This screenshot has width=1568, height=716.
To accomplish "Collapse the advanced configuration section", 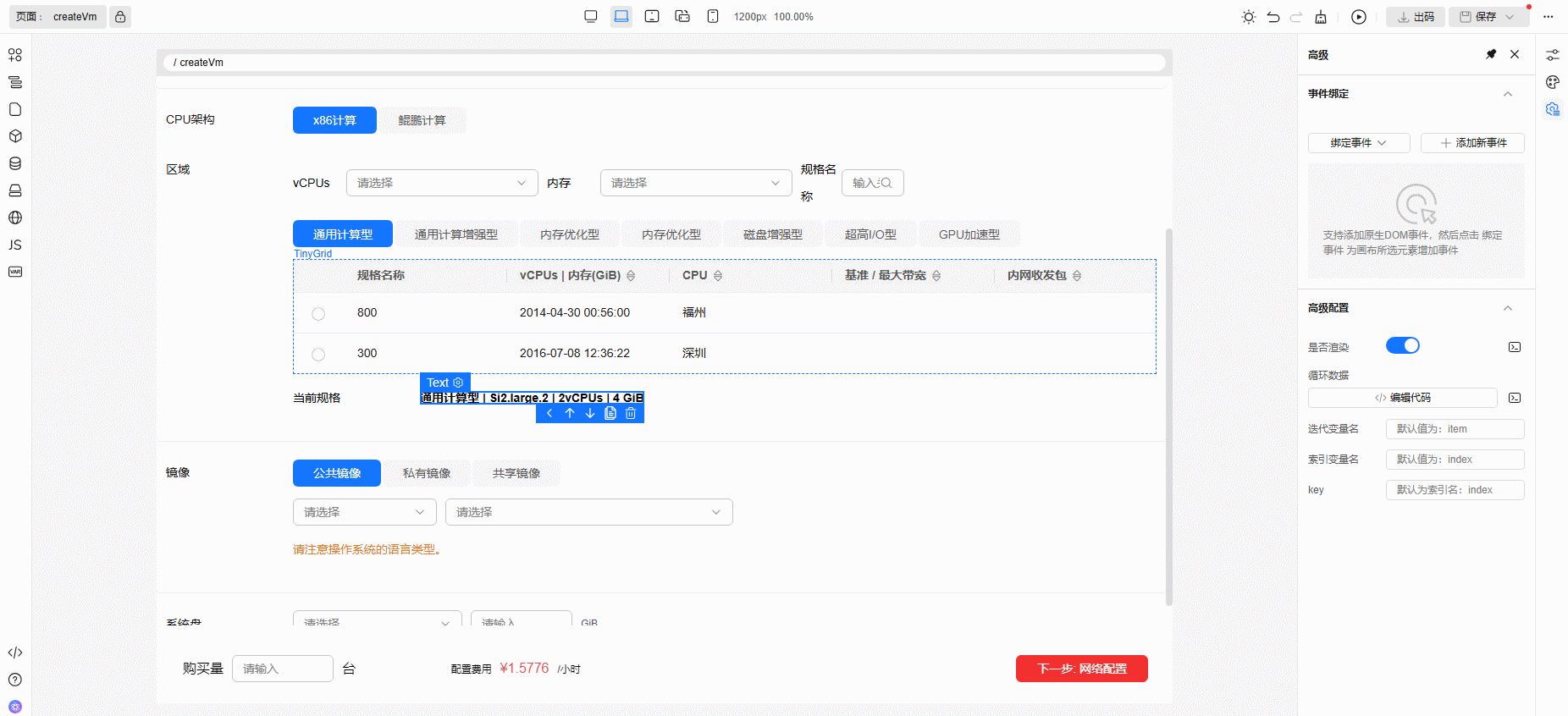I will [1508, 308].
